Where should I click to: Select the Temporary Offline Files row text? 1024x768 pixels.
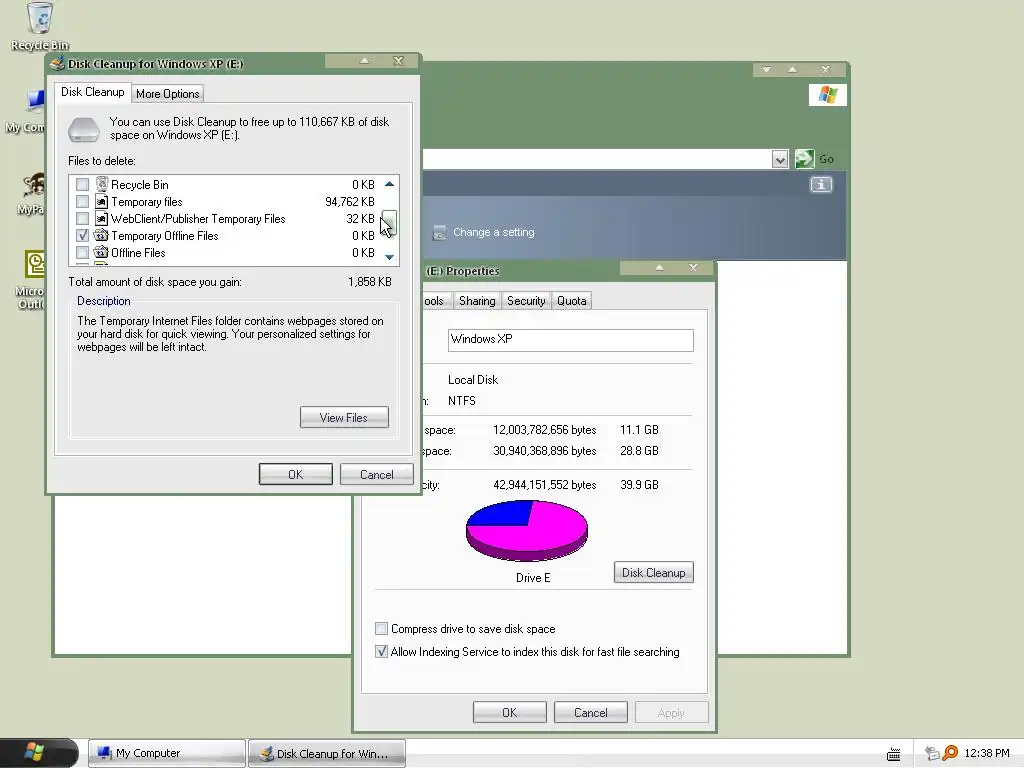click(165, 236)
